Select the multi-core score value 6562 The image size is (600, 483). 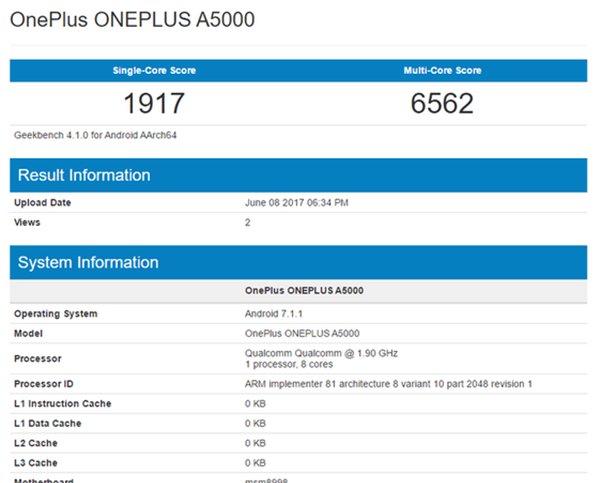tap(442, 103)
